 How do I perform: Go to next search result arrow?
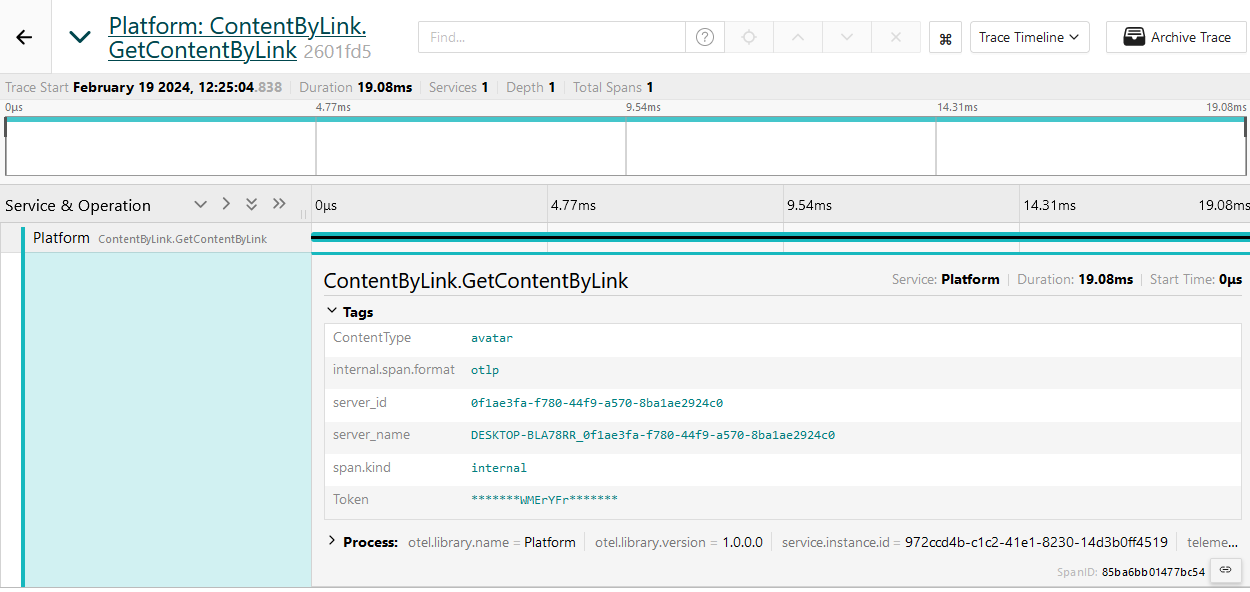click(847, 37)
